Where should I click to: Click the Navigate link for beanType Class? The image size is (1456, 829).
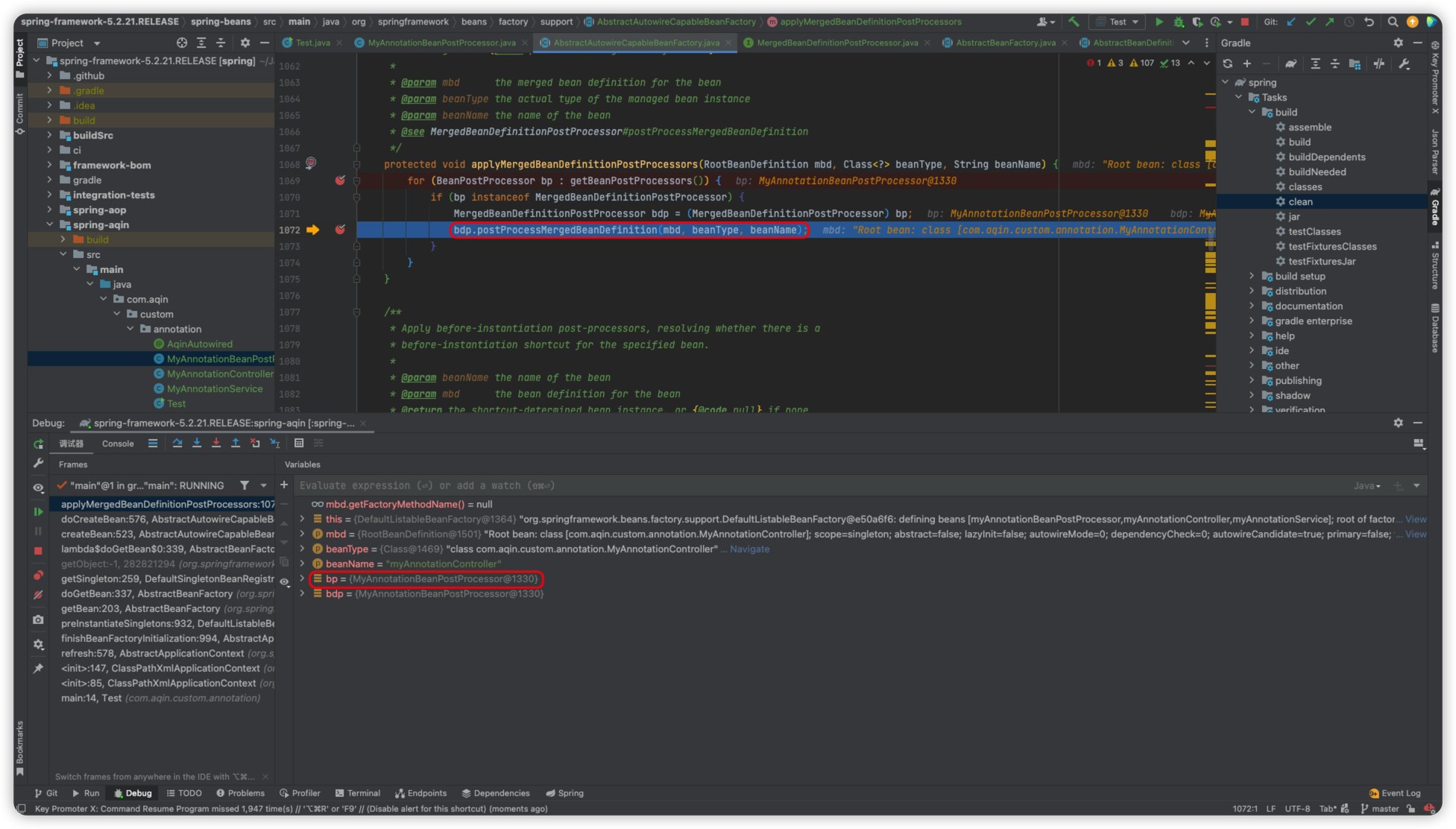point(749,548)
